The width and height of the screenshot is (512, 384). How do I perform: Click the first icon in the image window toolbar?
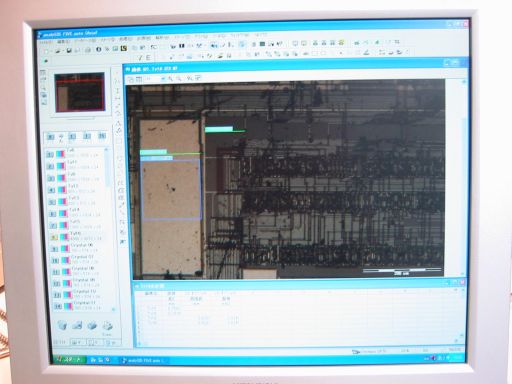coord(131,79)
